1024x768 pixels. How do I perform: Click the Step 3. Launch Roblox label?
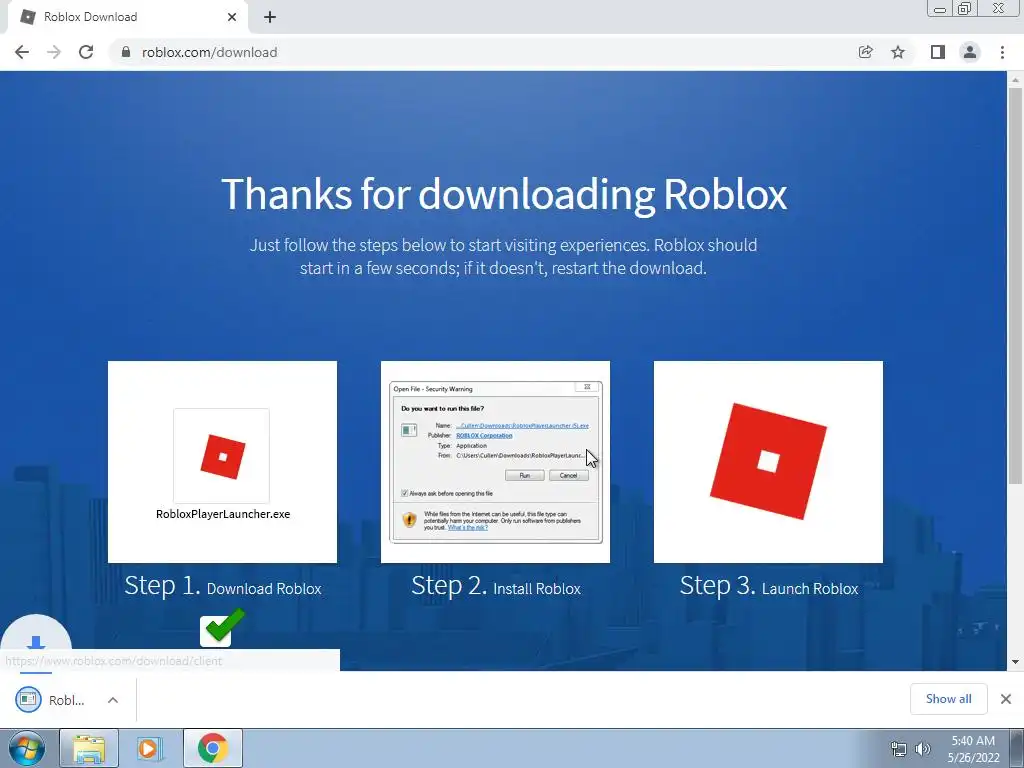(769, 586)
